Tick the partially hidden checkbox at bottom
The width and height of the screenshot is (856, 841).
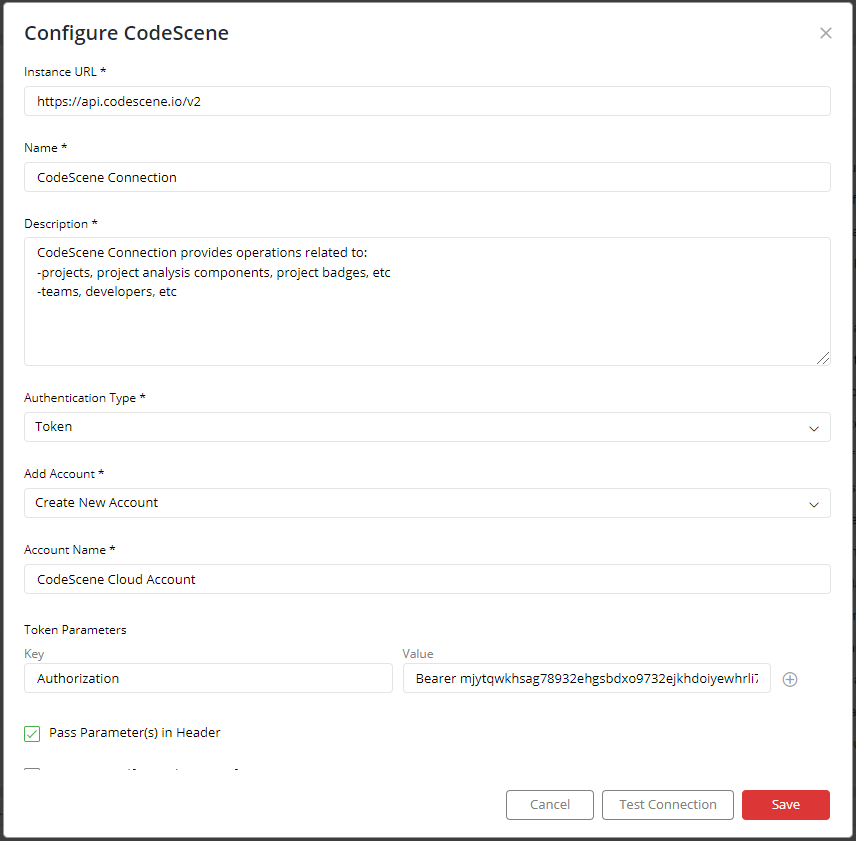[32, 769]
